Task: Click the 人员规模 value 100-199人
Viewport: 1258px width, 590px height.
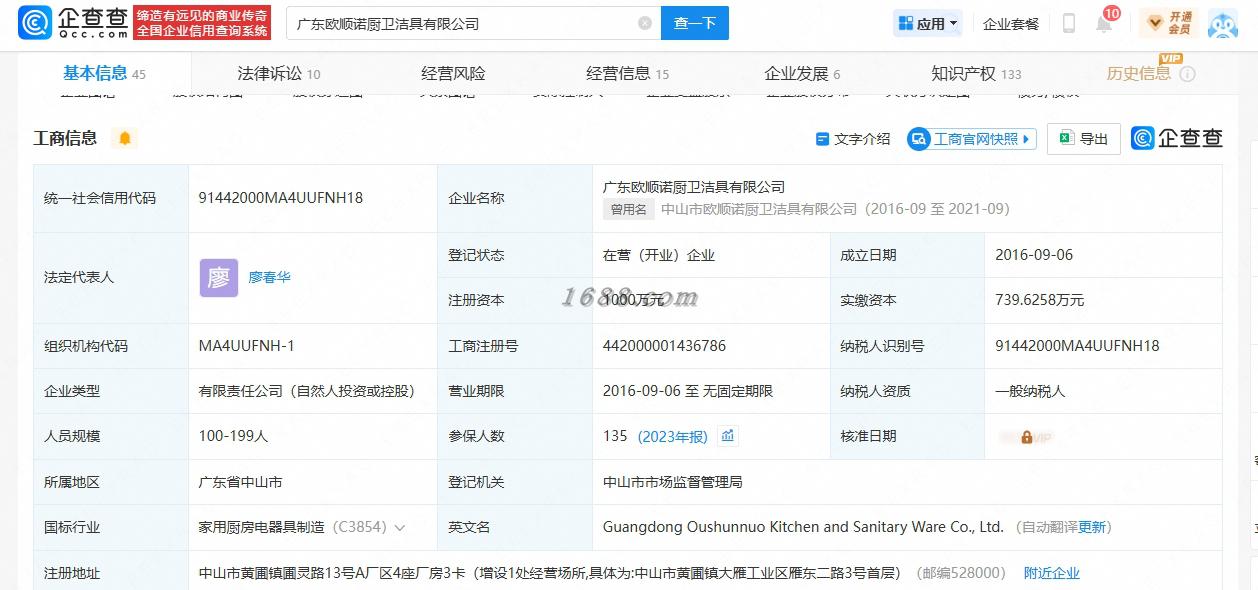Action: coord(234,436)
